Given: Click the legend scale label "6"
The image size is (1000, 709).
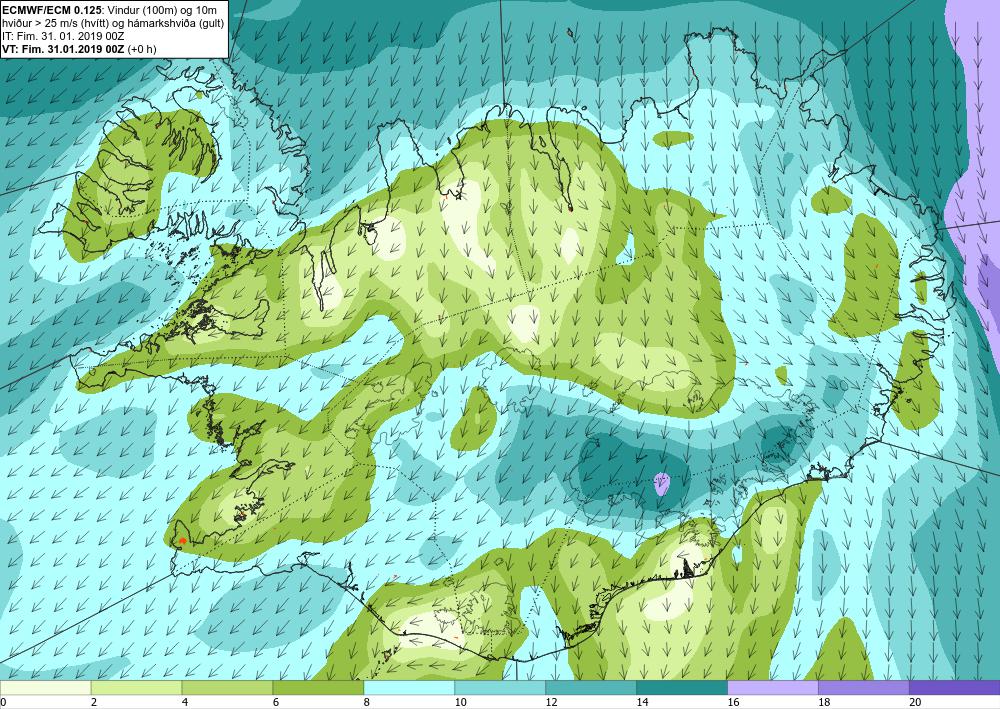Looking at the screenshot, I should point(276,702).
